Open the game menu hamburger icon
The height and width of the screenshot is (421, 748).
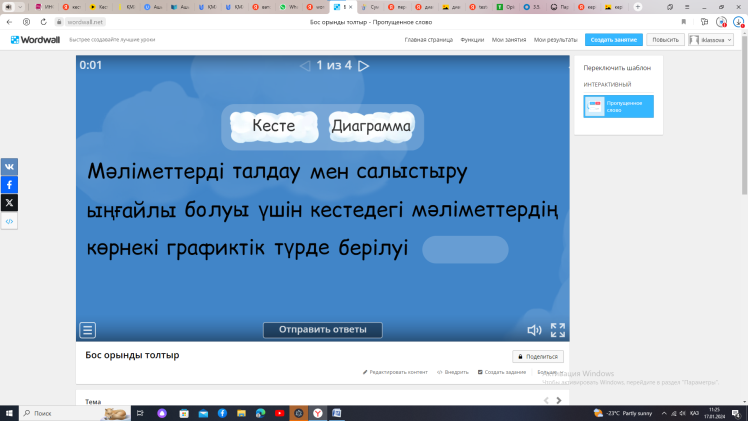(x=88, y=330)
